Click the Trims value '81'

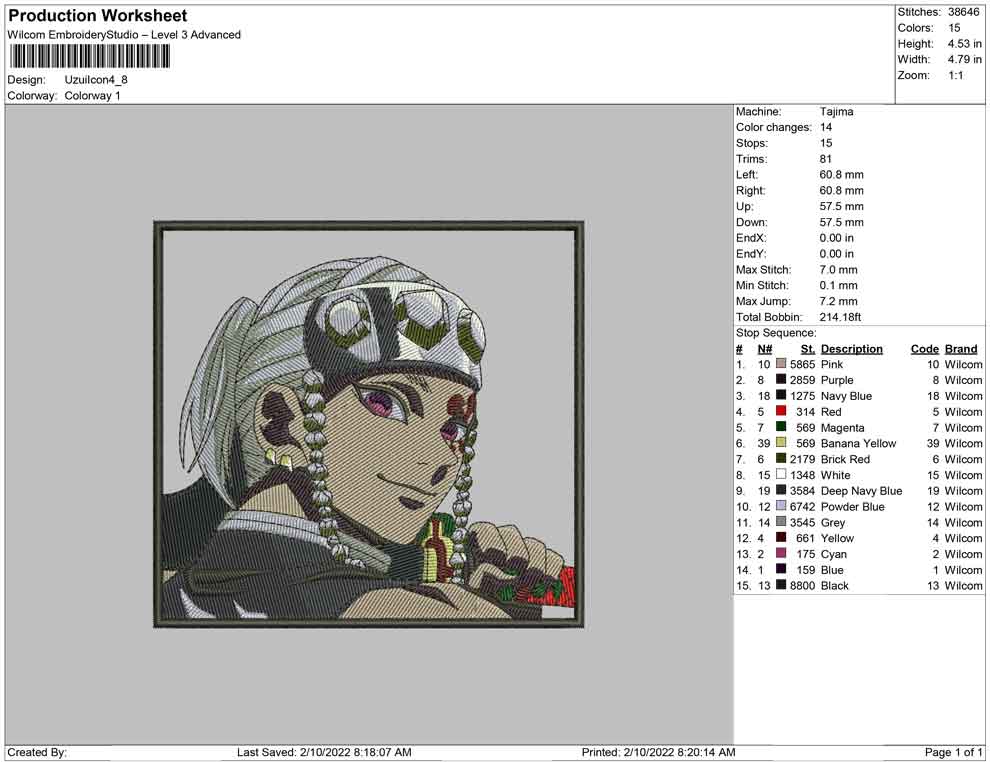tap(826, 159)
